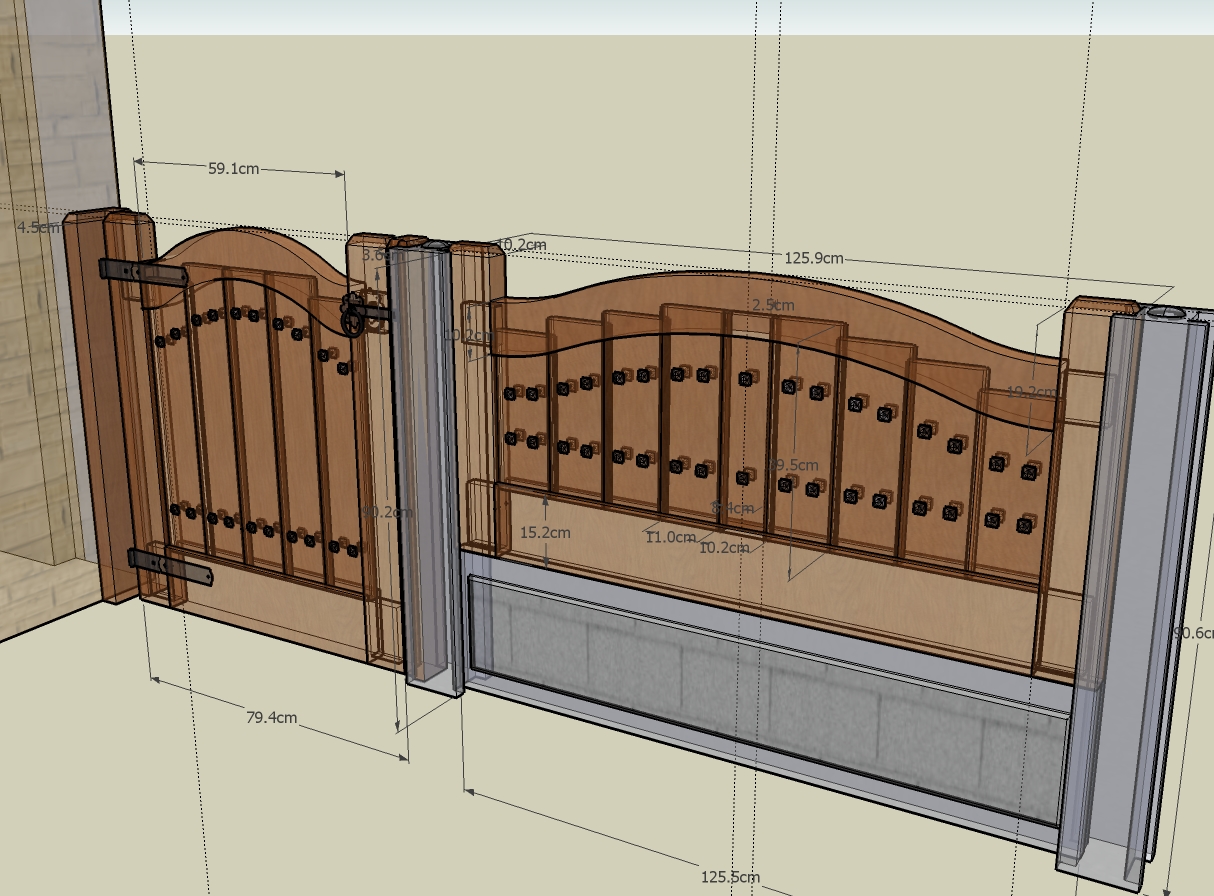Select the upper black gate hinge
Image resolution: width=1214 pixels, height=896 pixels.
[x=144, y=272]
